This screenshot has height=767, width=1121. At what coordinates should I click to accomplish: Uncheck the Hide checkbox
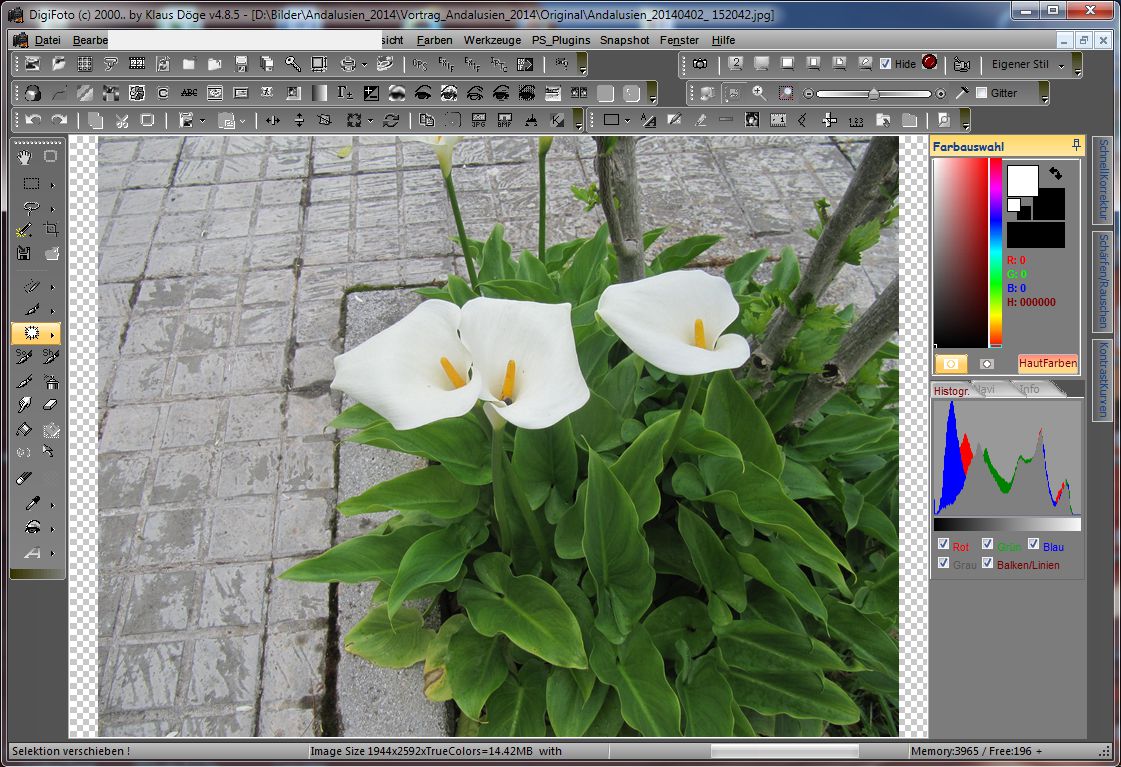pos(885,64)
